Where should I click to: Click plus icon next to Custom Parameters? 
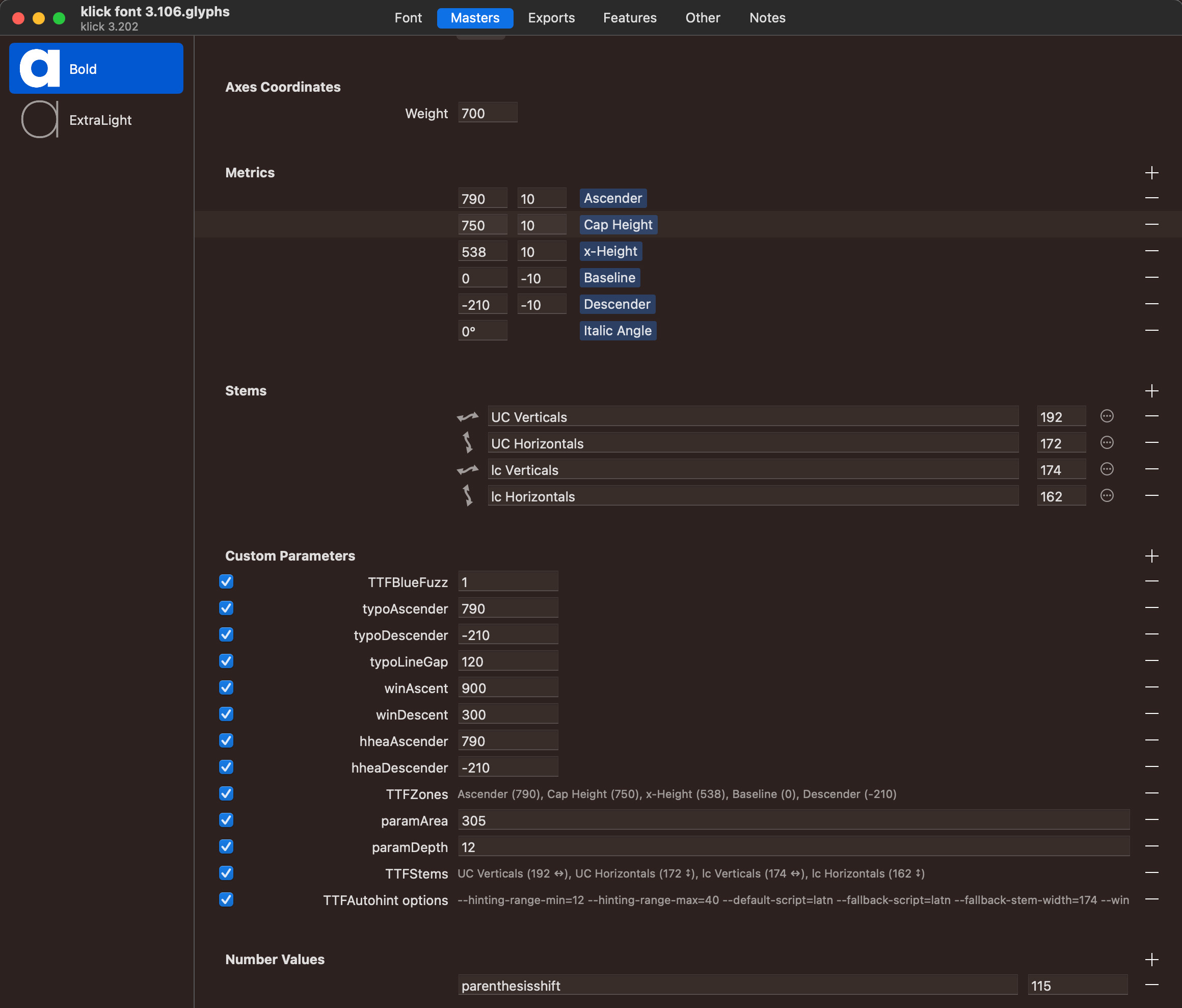point(1151,555)
